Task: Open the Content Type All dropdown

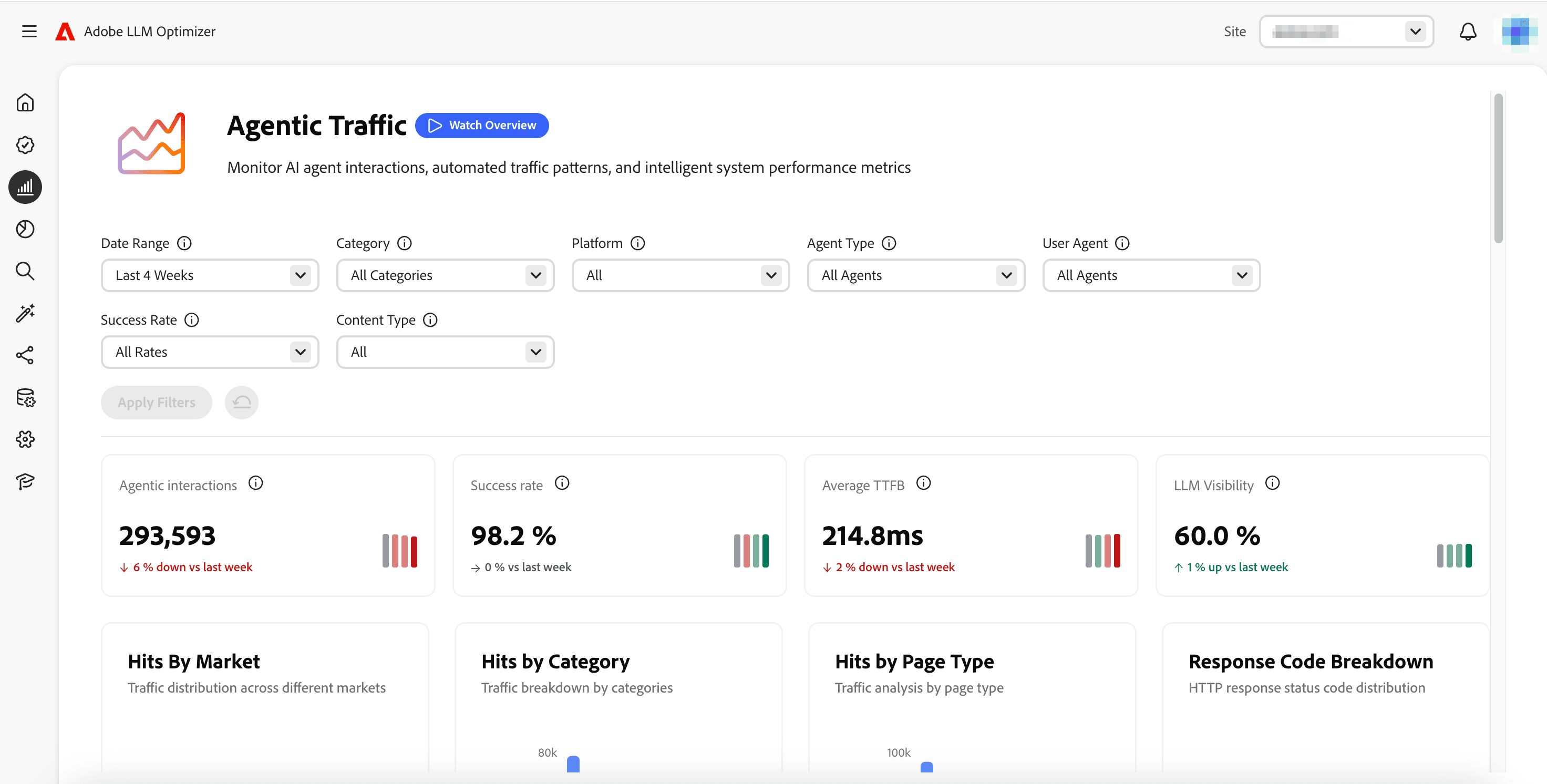Action: (445, 353)
